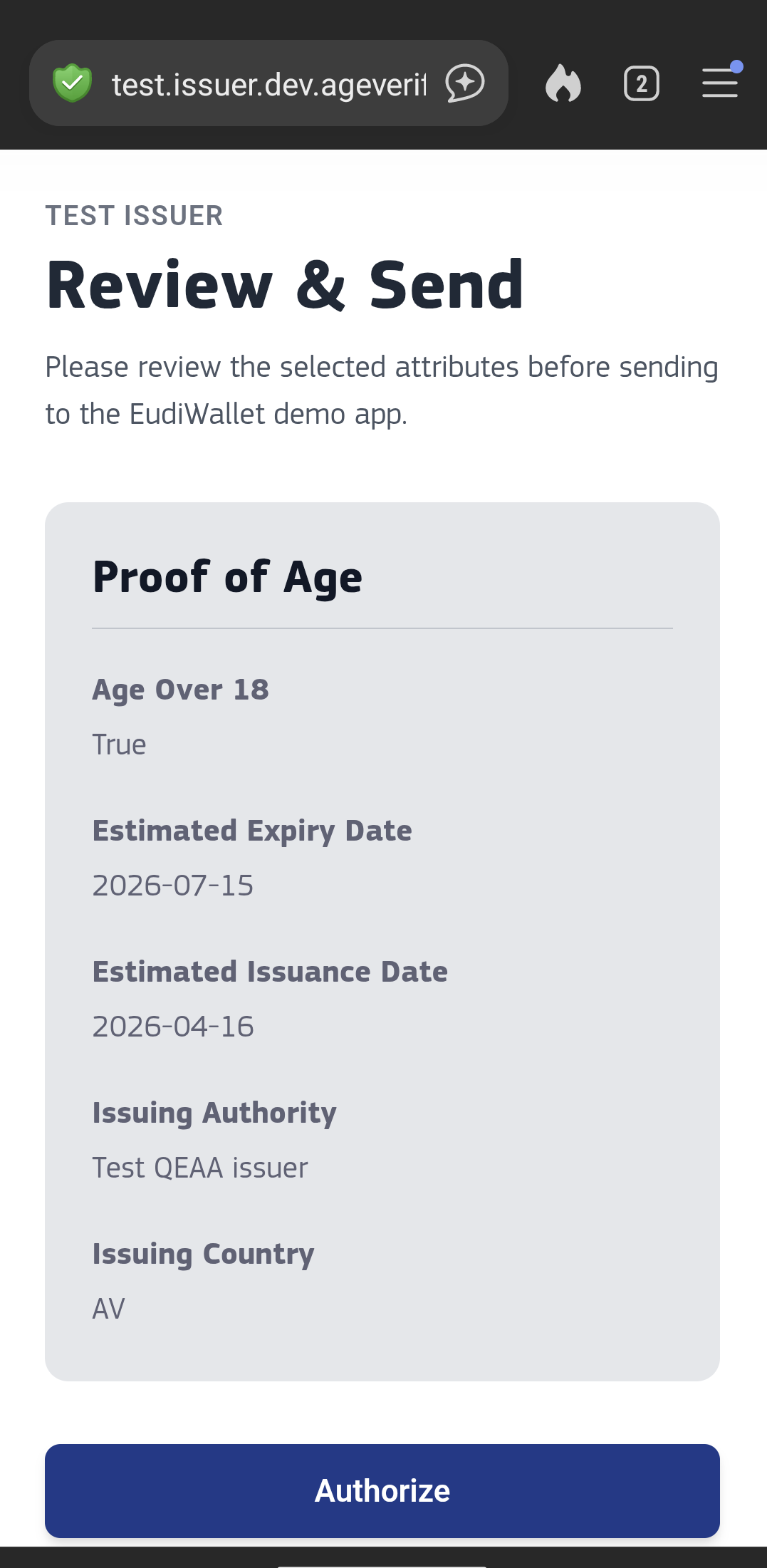
Task: Click the True value under Age Over 18
Action: (x=119, y=744)
